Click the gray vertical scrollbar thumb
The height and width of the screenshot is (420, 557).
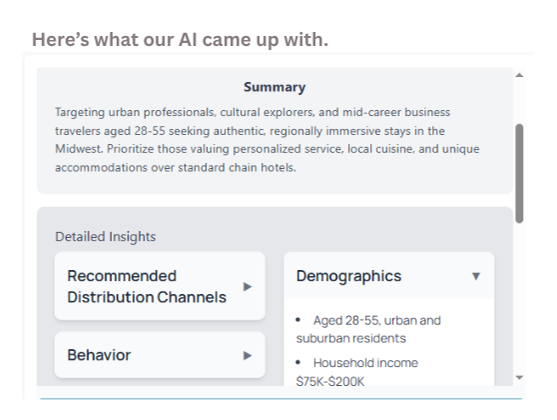coord(519,173)
